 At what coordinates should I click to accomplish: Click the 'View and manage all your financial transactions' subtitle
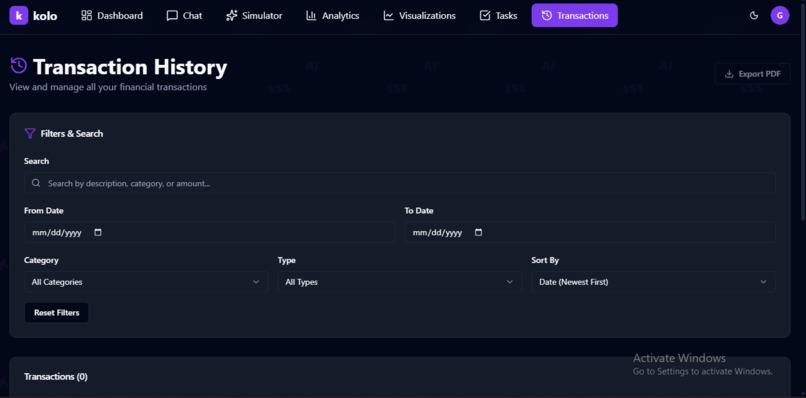[108, 87]
